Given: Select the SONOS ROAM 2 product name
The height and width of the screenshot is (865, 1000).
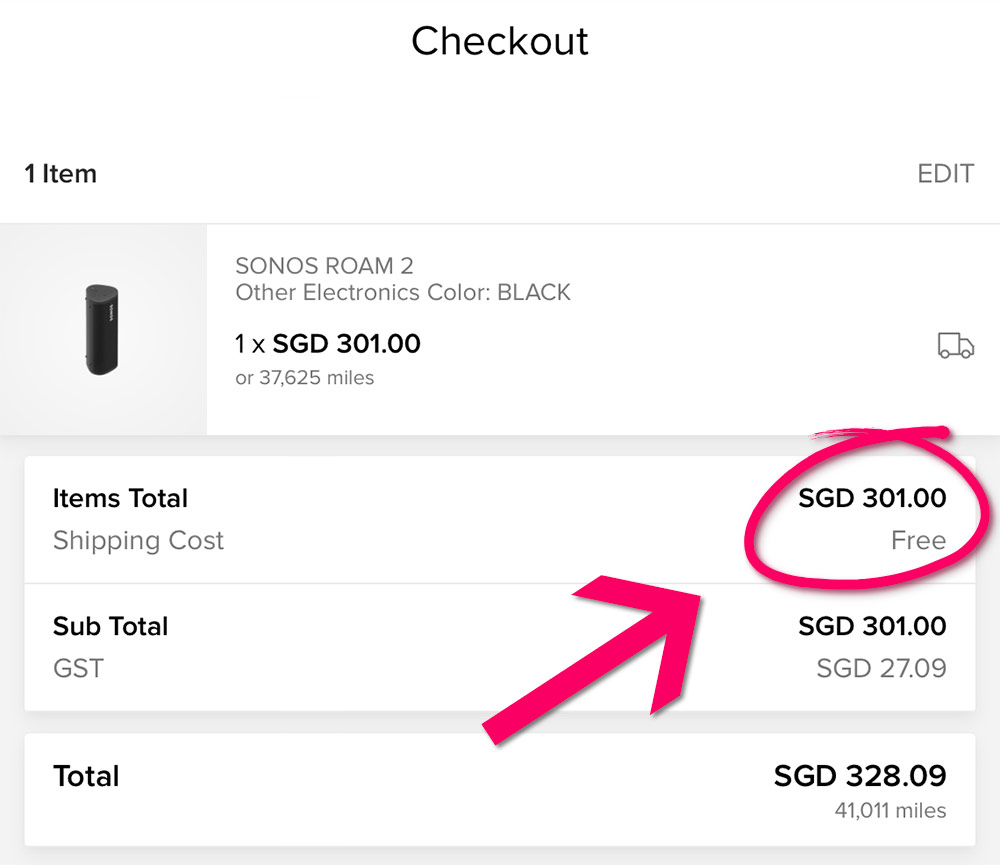Looking at the screenshot, I should pyautogui.click(x=324, y=266).
